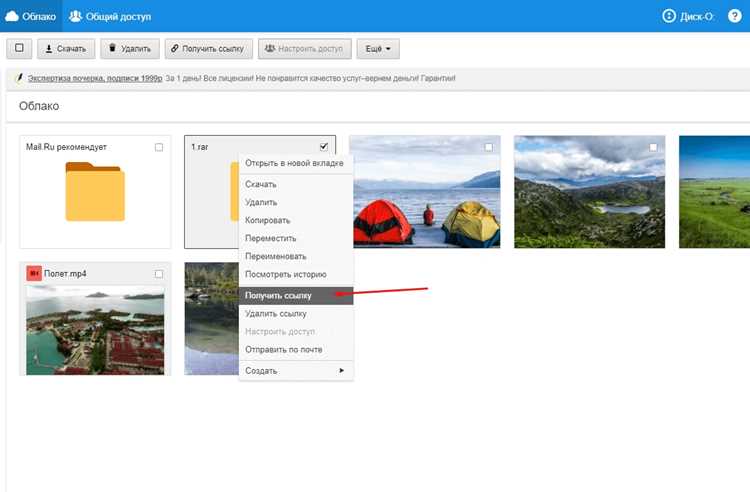Open the help question mark icon

click(x=734, y=16)
